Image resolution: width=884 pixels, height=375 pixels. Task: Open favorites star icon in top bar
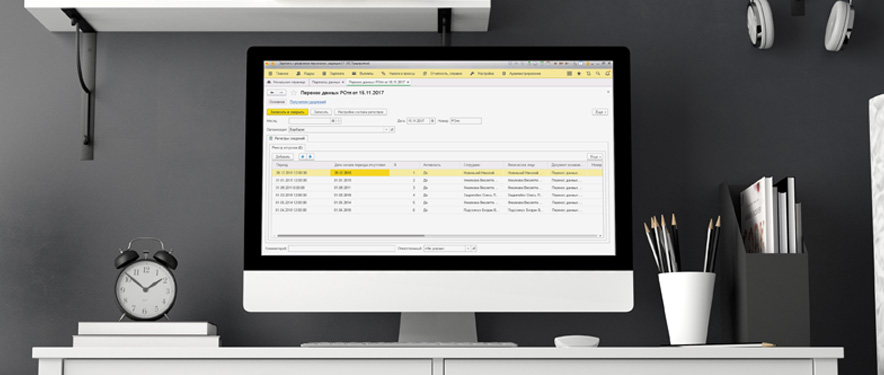[579, 73]
